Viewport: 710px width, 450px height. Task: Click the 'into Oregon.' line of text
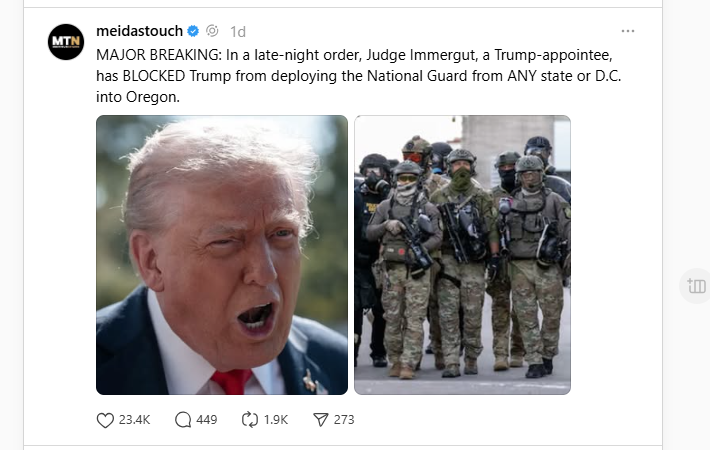point(138,97)
